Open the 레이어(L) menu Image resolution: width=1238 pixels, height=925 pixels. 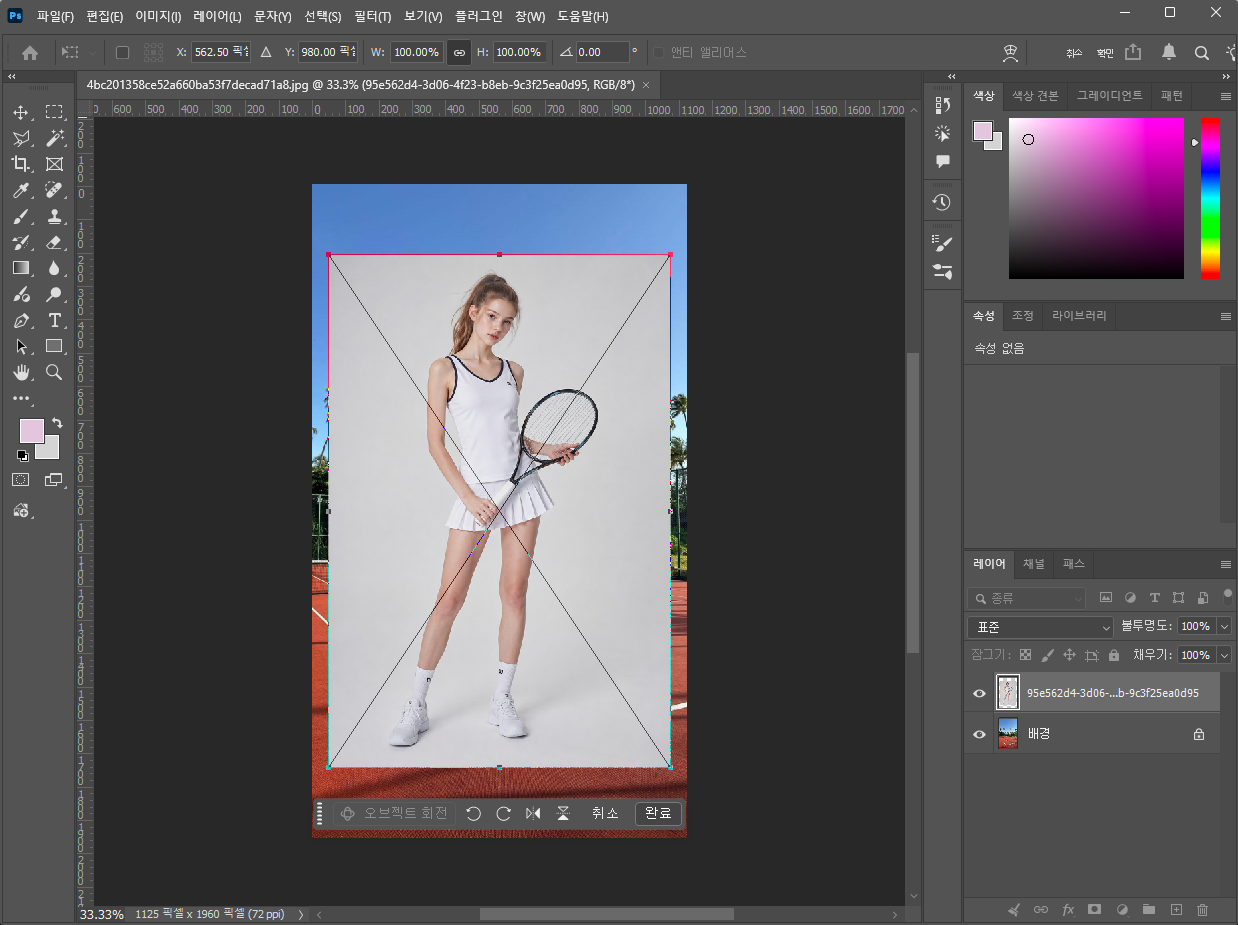click(x=218, y=16)
